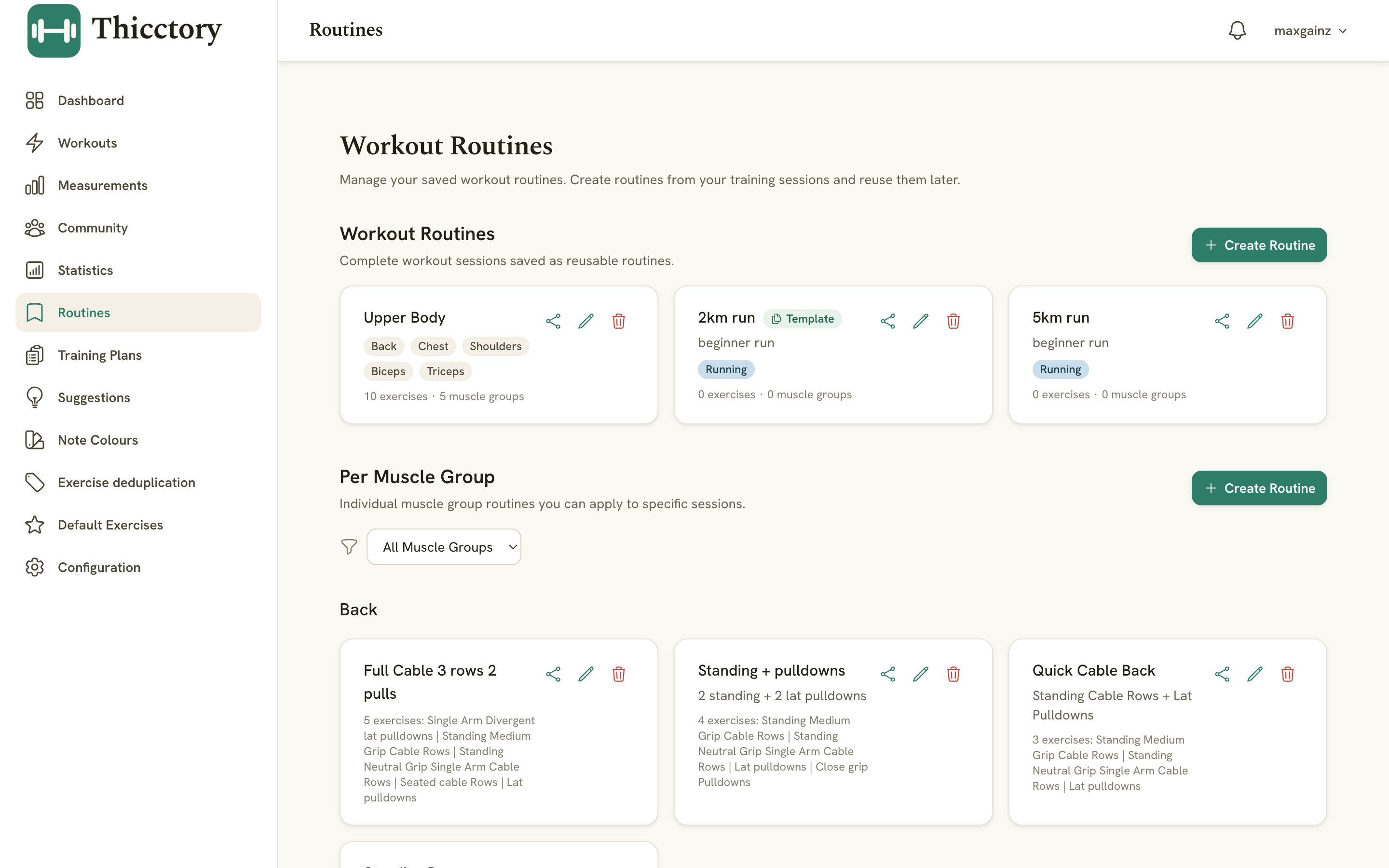Open the 2km run routine title
This screenshot has height=868, width=1389.
pyautogui.click(x=726, y=317)
